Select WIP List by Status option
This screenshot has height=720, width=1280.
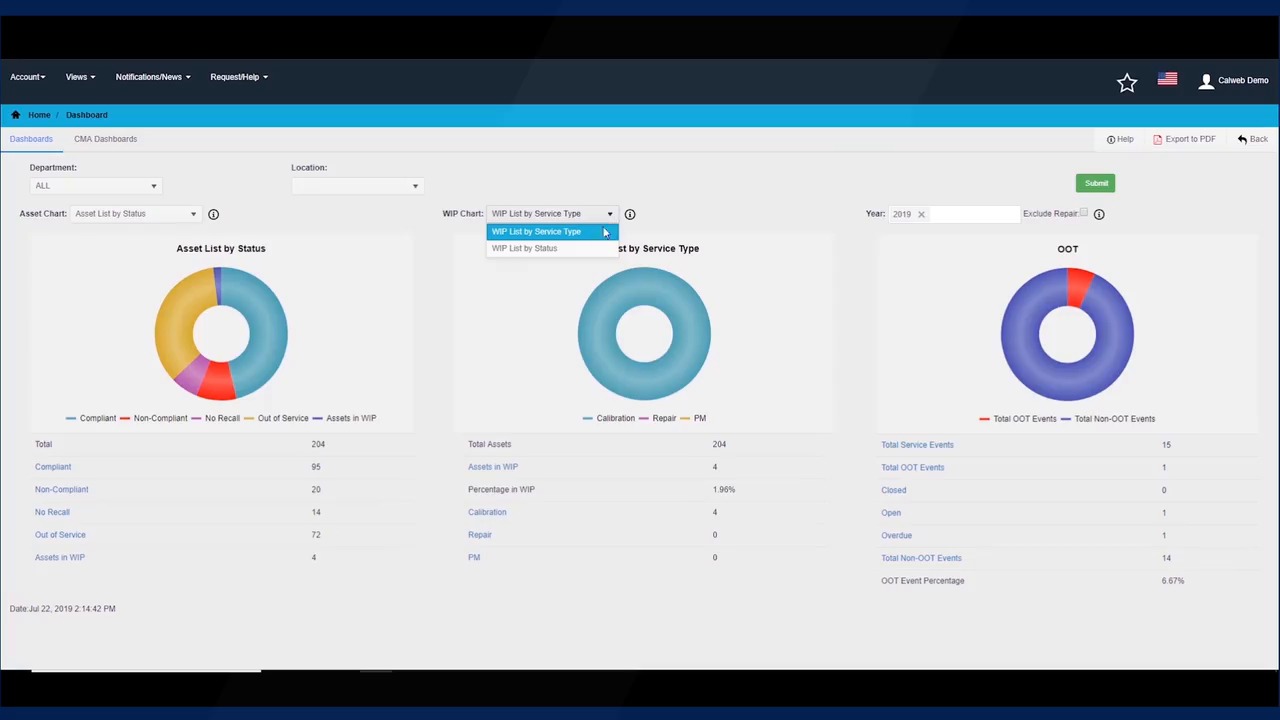coord(525,249)
